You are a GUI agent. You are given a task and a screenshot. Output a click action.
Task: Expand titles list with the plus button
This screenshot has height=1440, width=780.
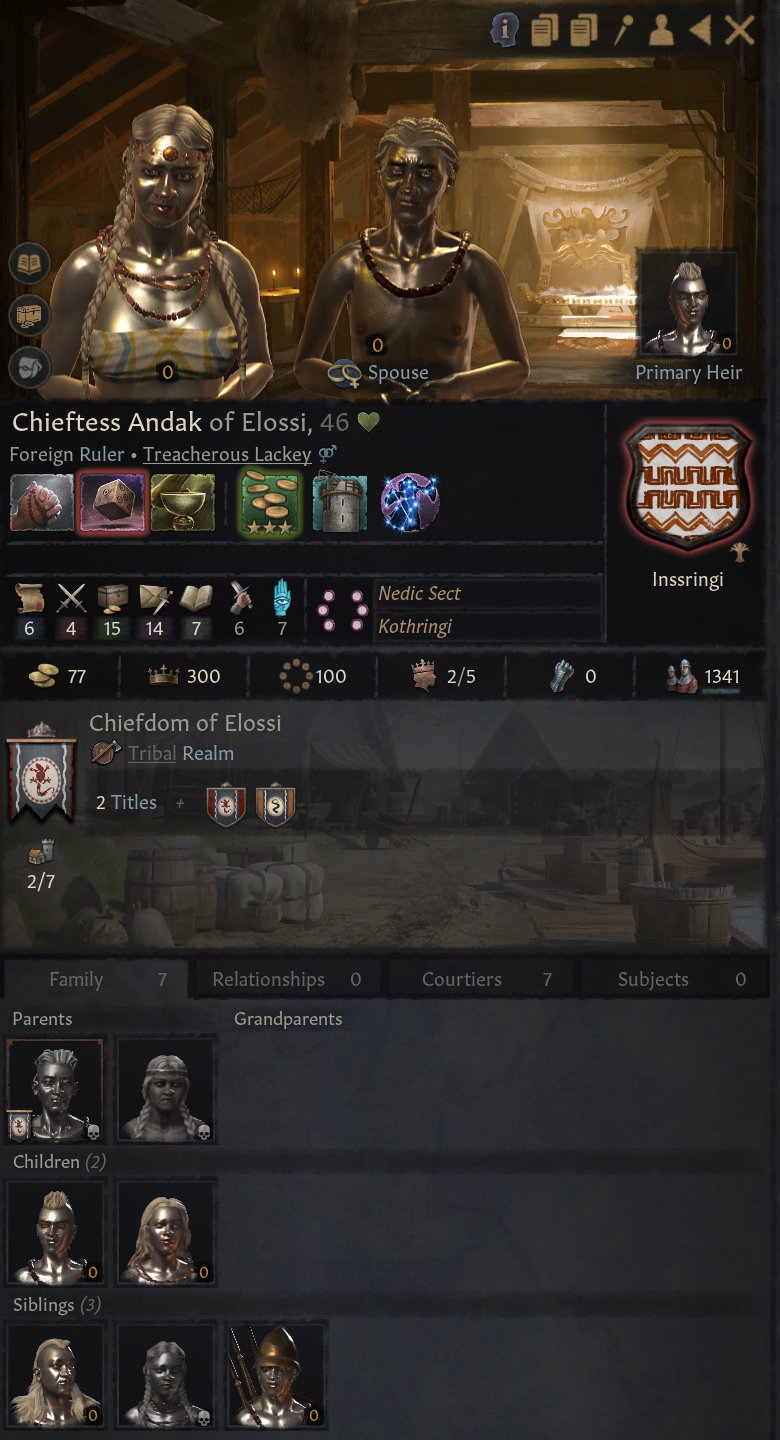(x=180, y=802)
